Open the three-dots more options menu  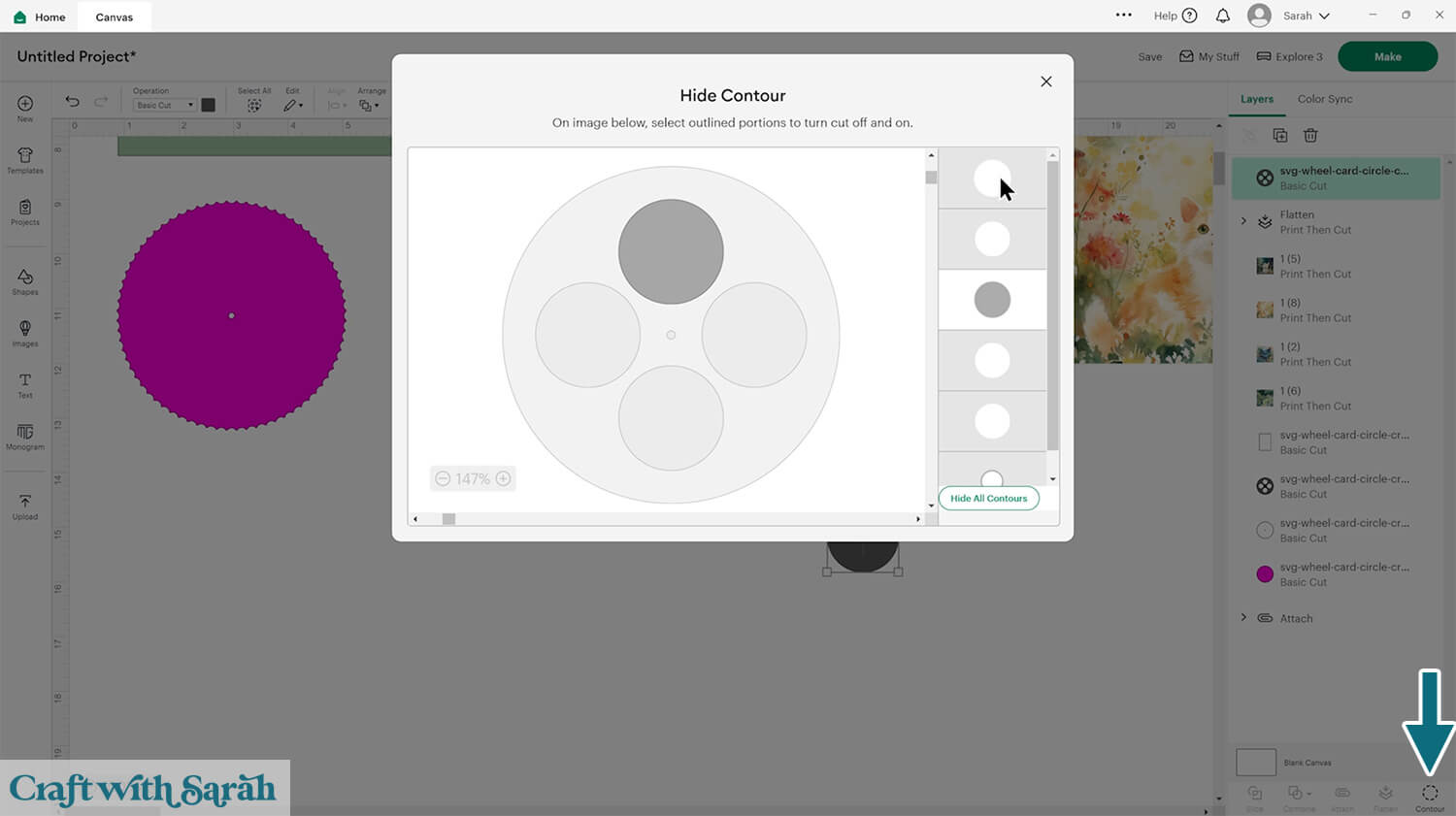pos(1124,16)
